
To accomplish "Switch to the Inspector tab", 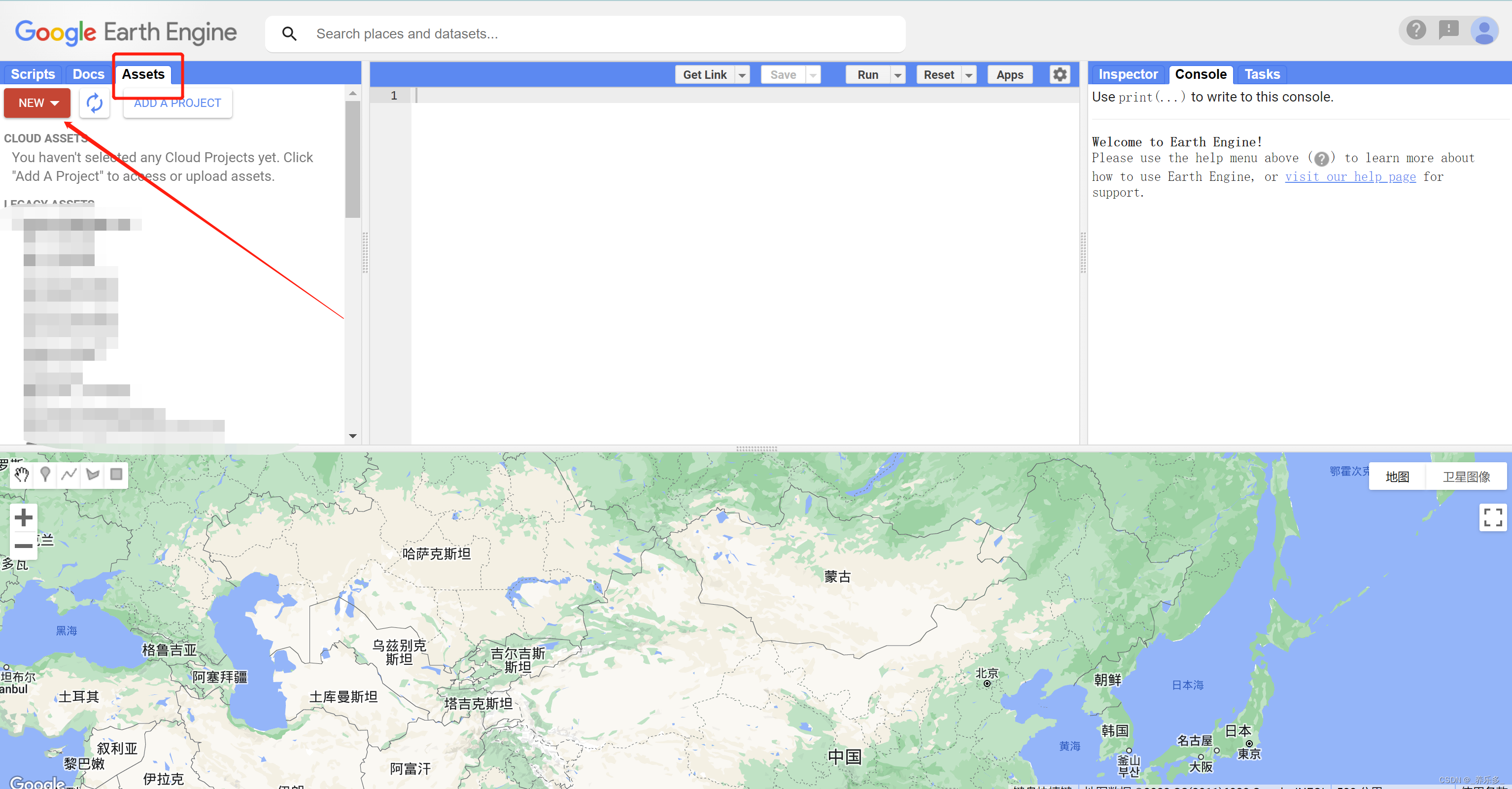I will point(1127,74).
